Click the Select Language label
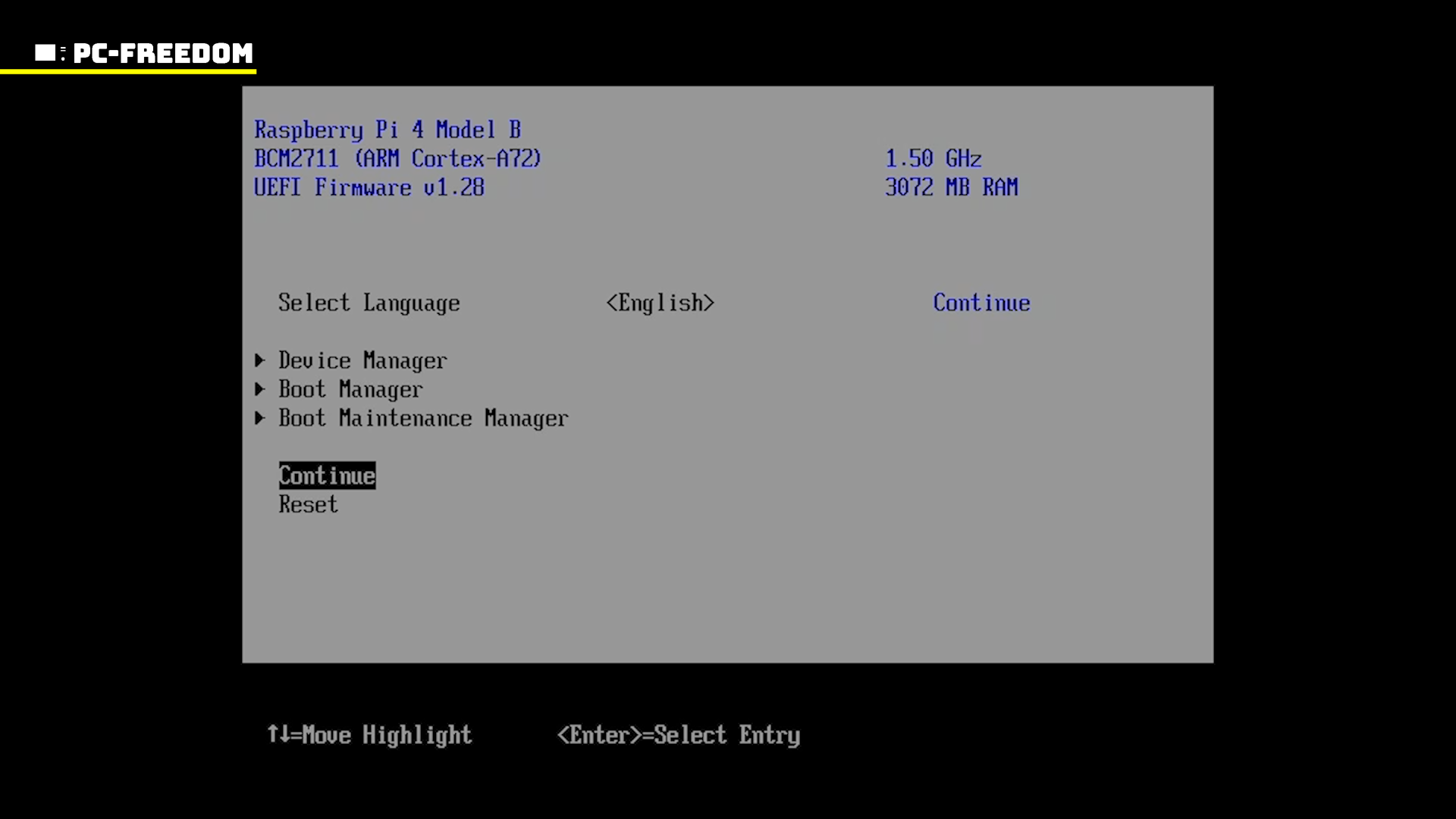Viewport: 1456px width, 819px height. [369, 303]
